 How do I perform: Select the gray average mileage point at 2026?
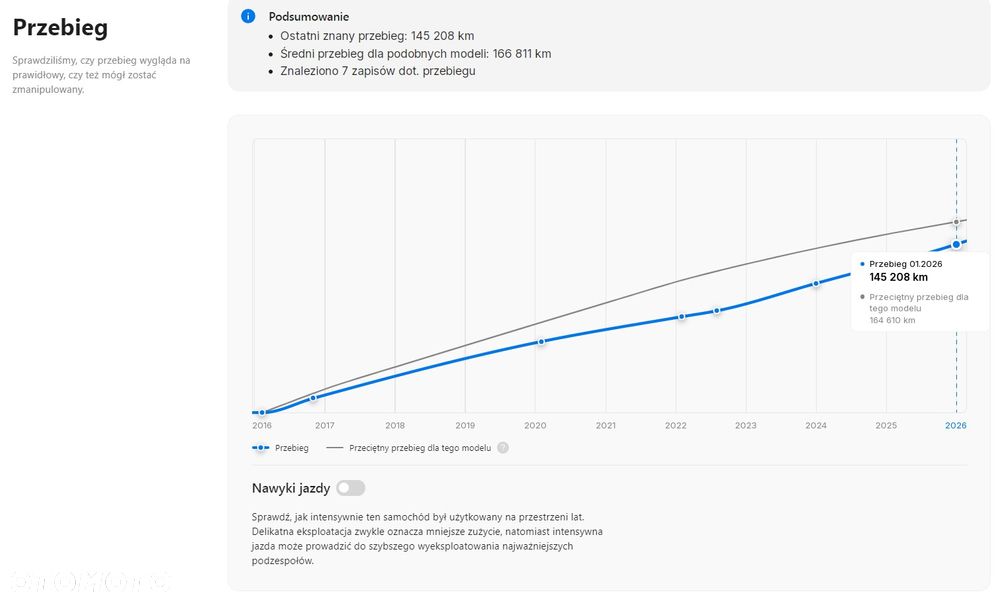point(956,222)
